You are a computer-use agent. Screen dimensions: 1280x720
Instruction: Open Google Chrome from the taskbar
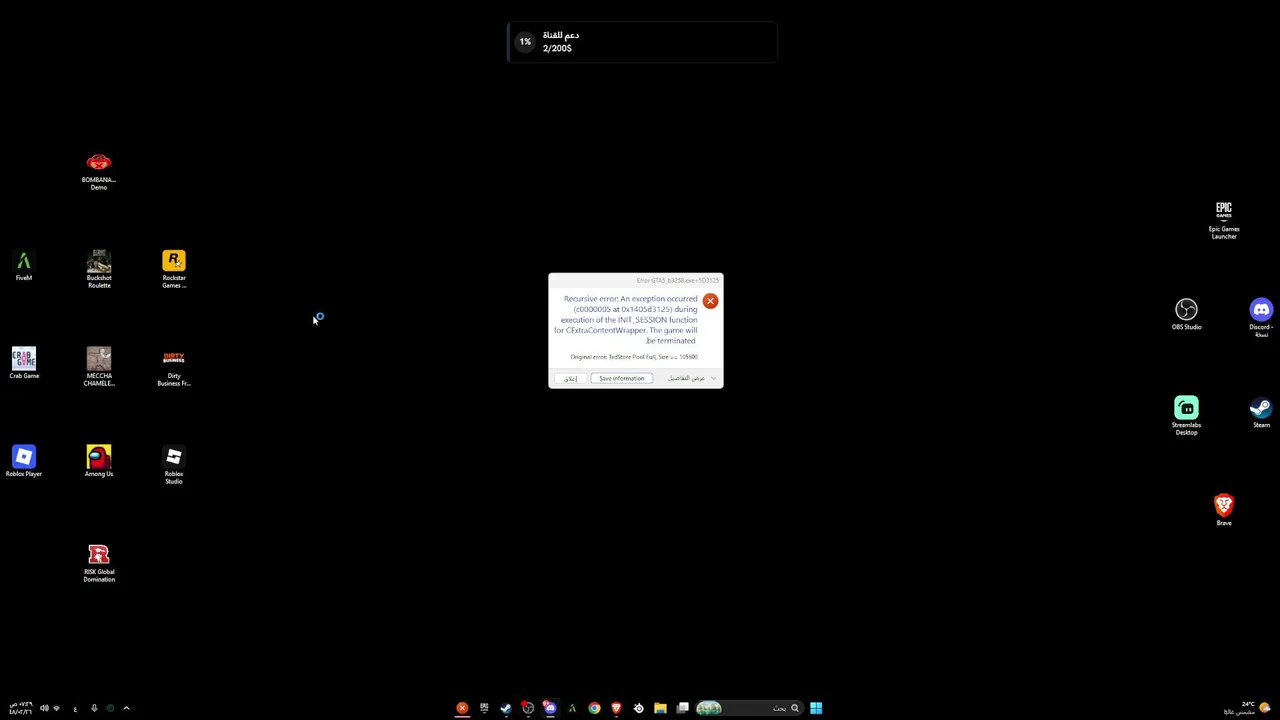pyautogui.click(x=594, y=708)
